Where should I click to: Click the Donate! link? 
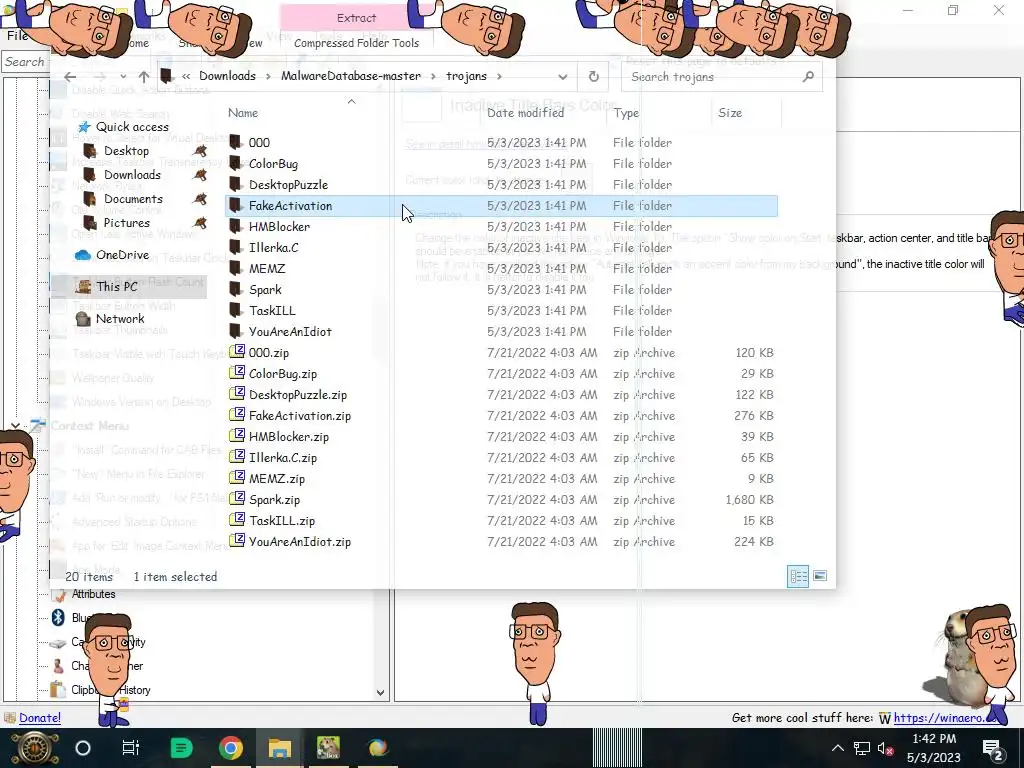pos(40,718)
